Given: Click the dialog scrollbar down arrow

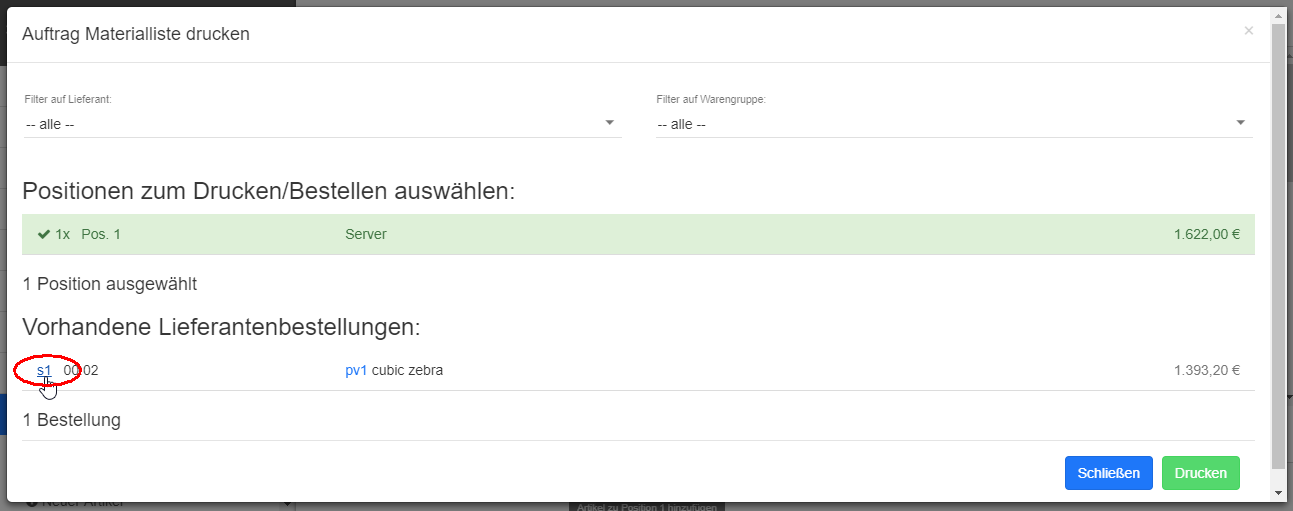Looking at the screenshot, I should coord(1279,493).
